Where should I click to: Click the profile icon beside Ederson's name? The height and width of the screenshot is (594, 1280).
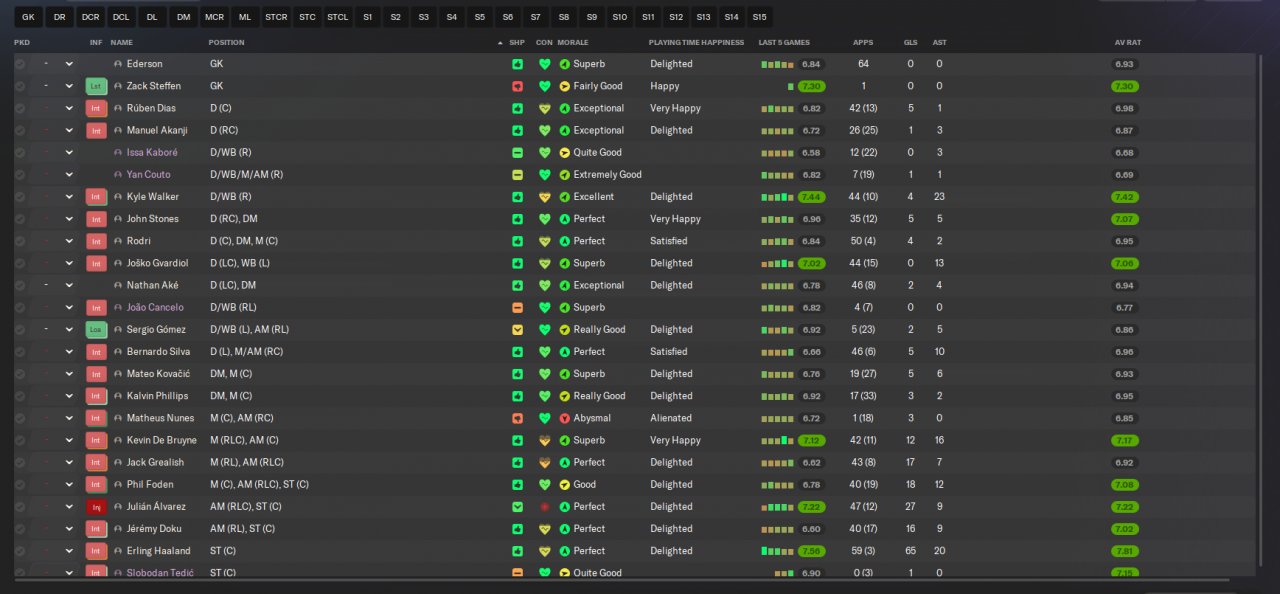point(118,64)
